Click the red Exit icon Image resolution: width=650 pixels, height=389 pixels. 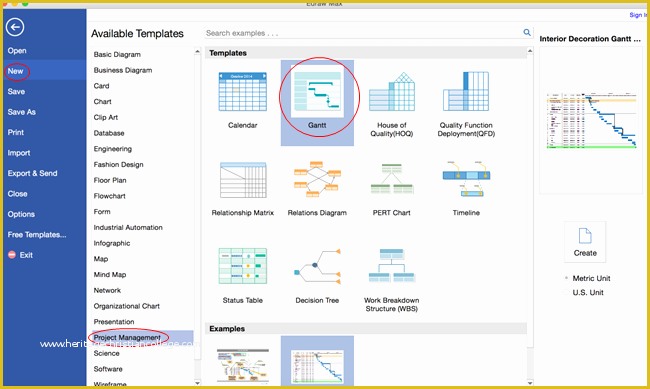[12, 255]
